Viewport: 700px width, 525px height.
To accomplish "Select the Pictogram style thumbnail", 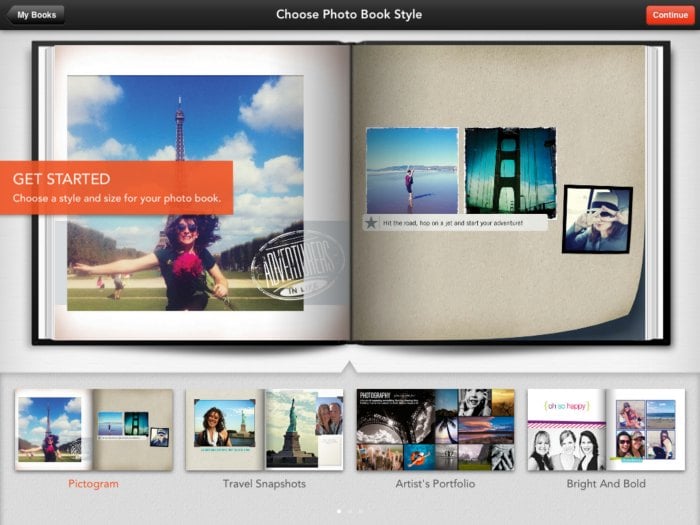I will pyautogui.click(x=94, y=429).
